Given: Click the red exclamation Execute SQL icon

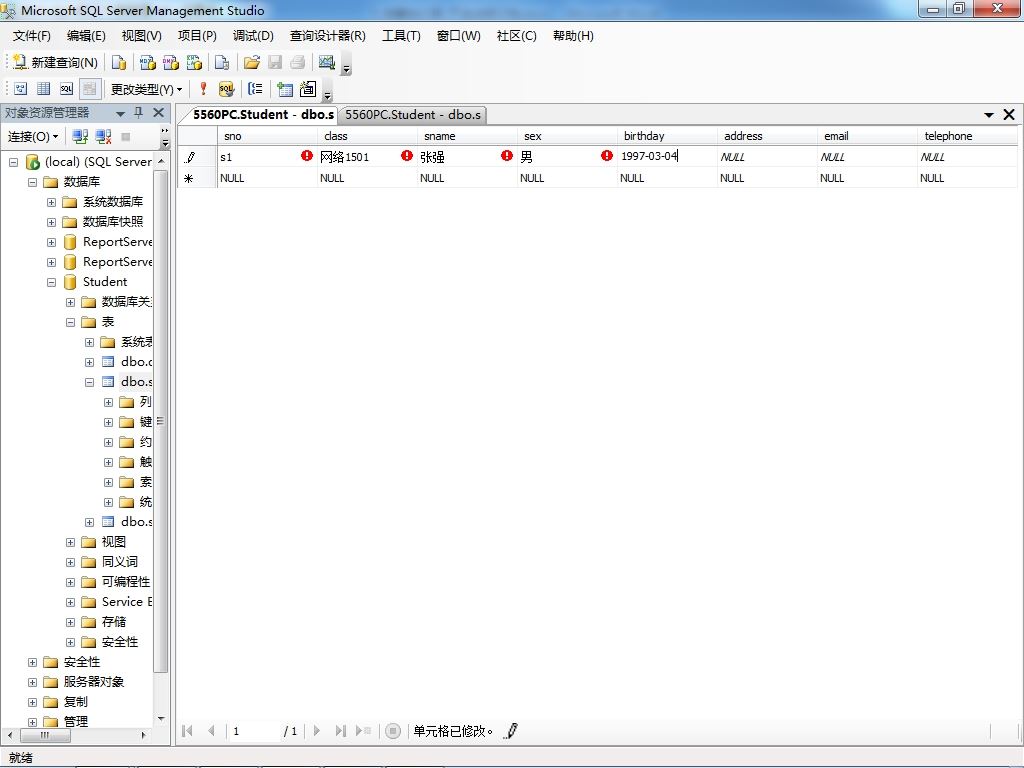Looking at the screenshot, I should click(x=203, y=88).
